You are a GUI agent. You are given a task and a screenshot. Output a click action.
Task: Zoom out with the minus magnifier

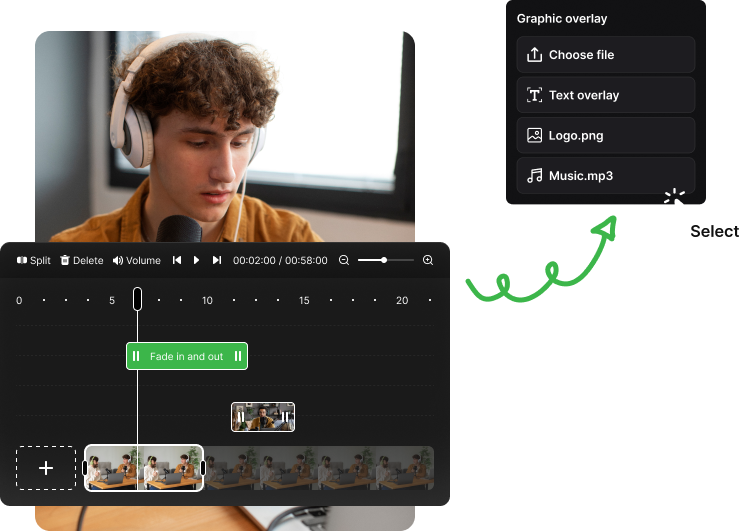(x=344, y=260)
